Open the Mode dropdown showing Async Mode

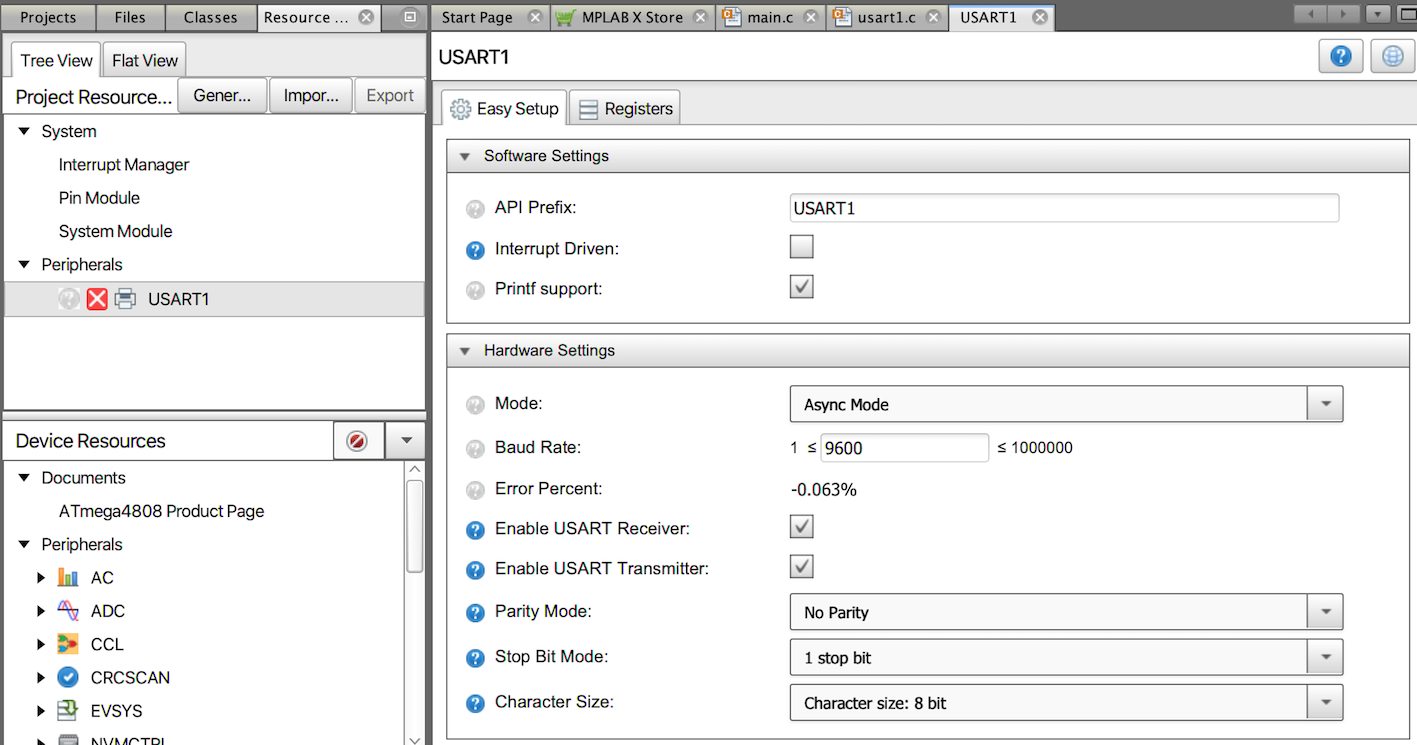pos(1065,404)
